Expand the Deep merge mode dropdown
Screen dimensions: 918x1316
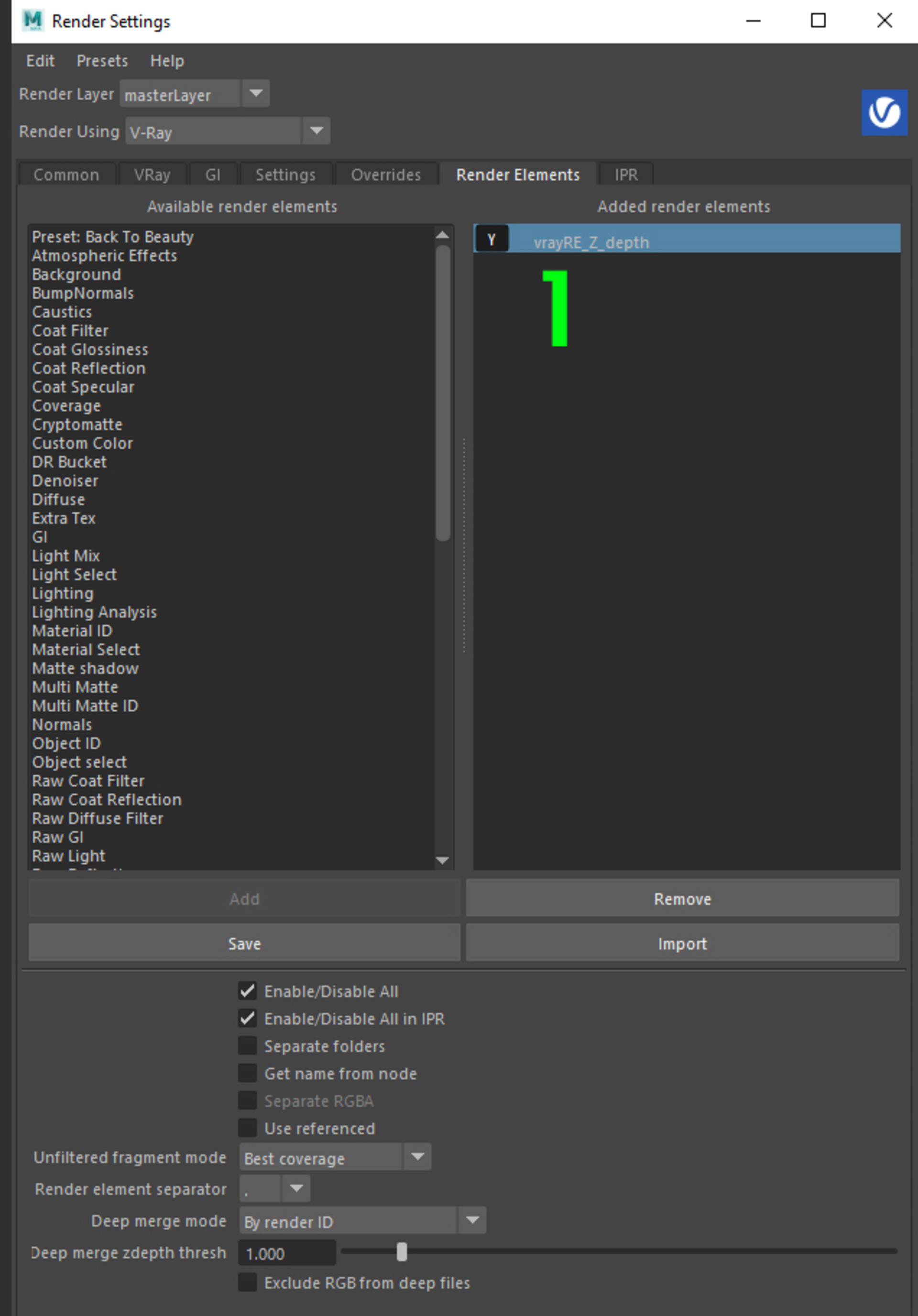click(x=472, y=1220)
